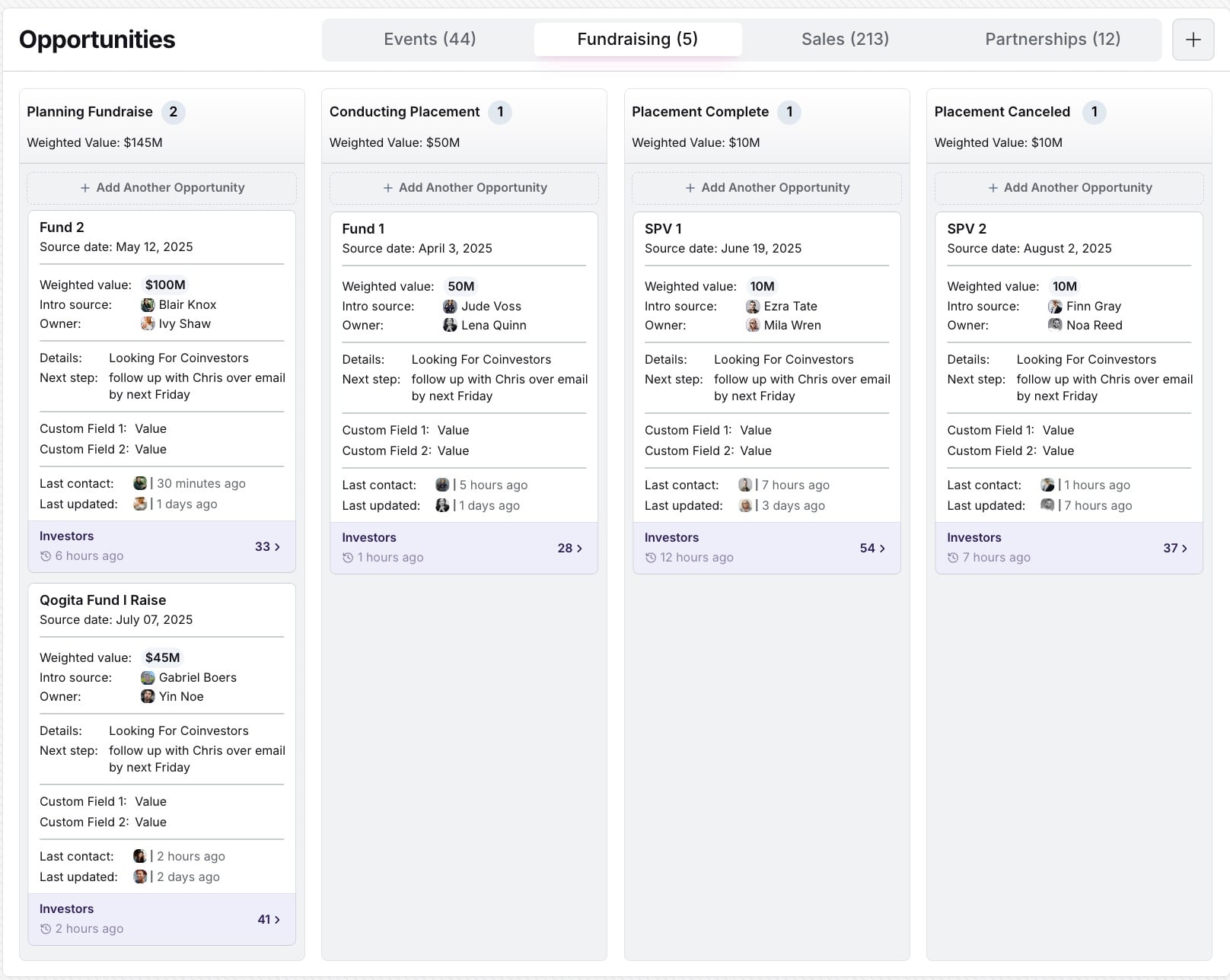Click the plus button beside the Partnerships tab

coord(1193,40)
